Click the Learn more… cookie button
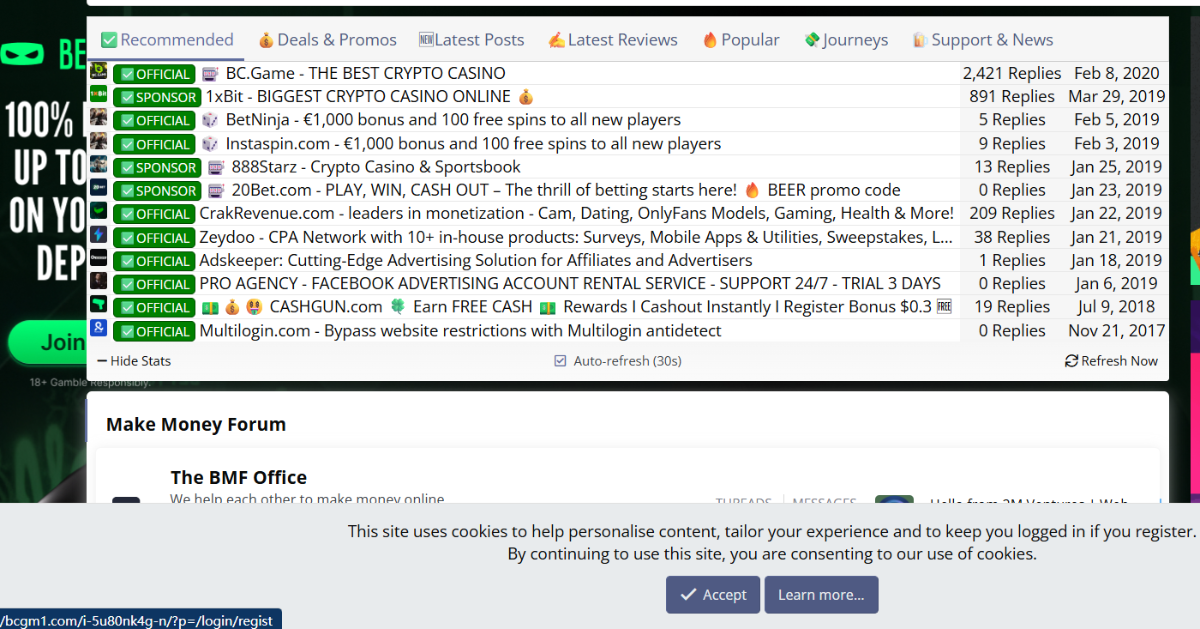Screen dimensions: 1200x629 (821, 595)
